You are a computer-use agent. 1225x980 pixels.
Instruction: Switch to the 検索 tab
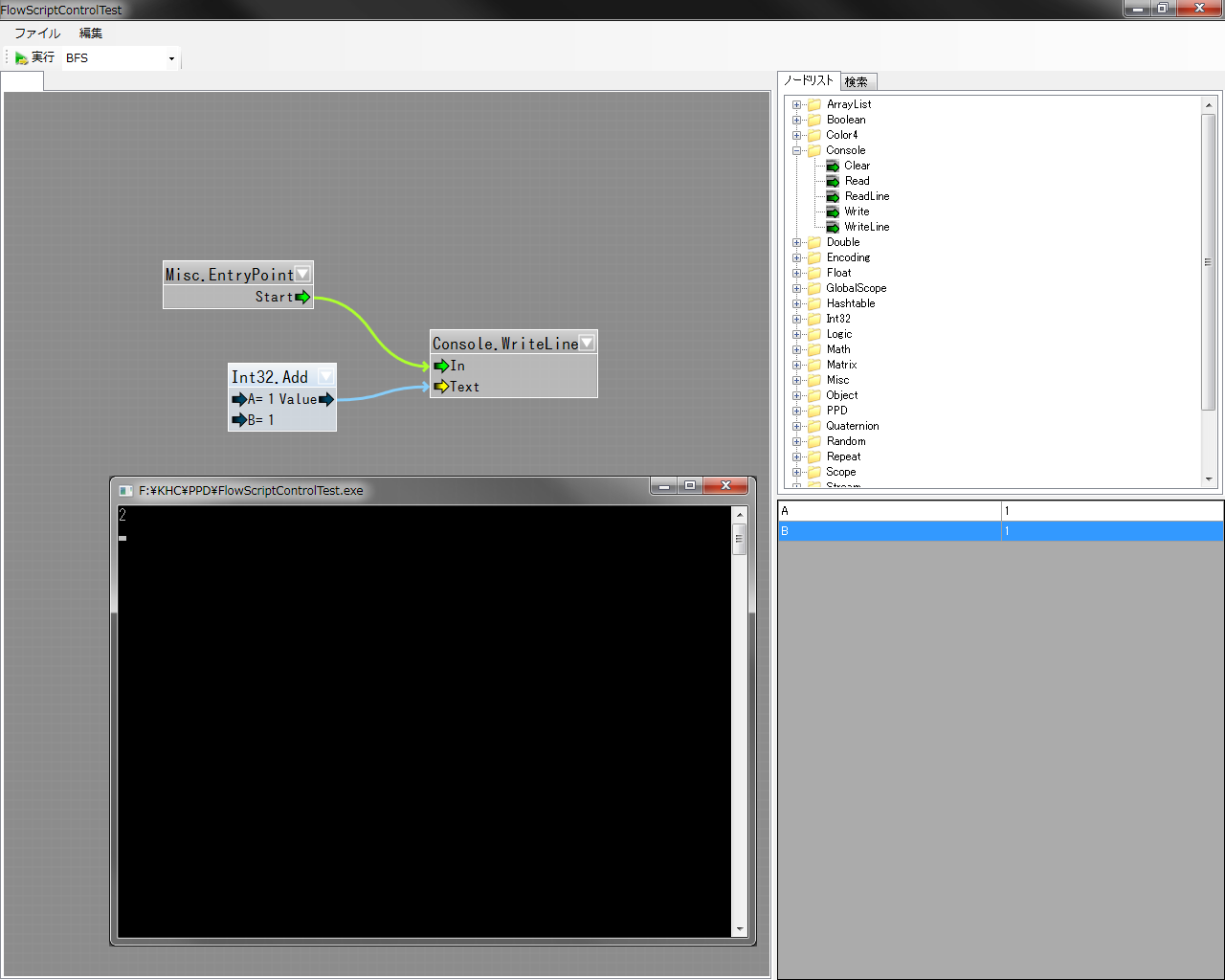click(x=857, y=82)
